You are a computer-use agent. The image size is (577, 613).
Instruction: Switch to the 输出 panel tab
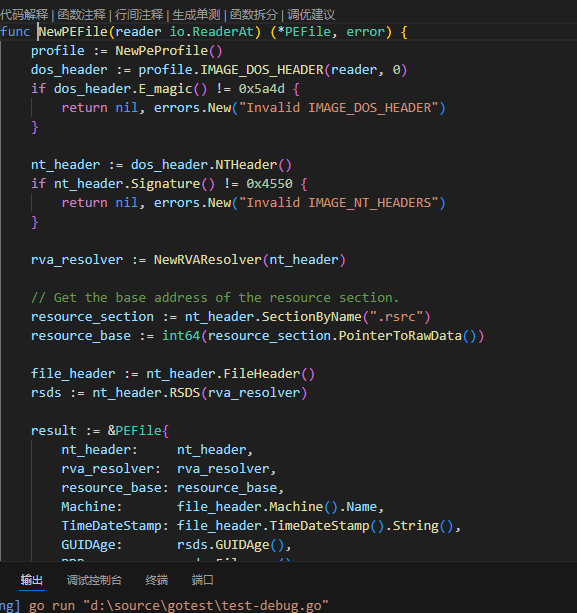pyautogui.click(x=32, y=580)
